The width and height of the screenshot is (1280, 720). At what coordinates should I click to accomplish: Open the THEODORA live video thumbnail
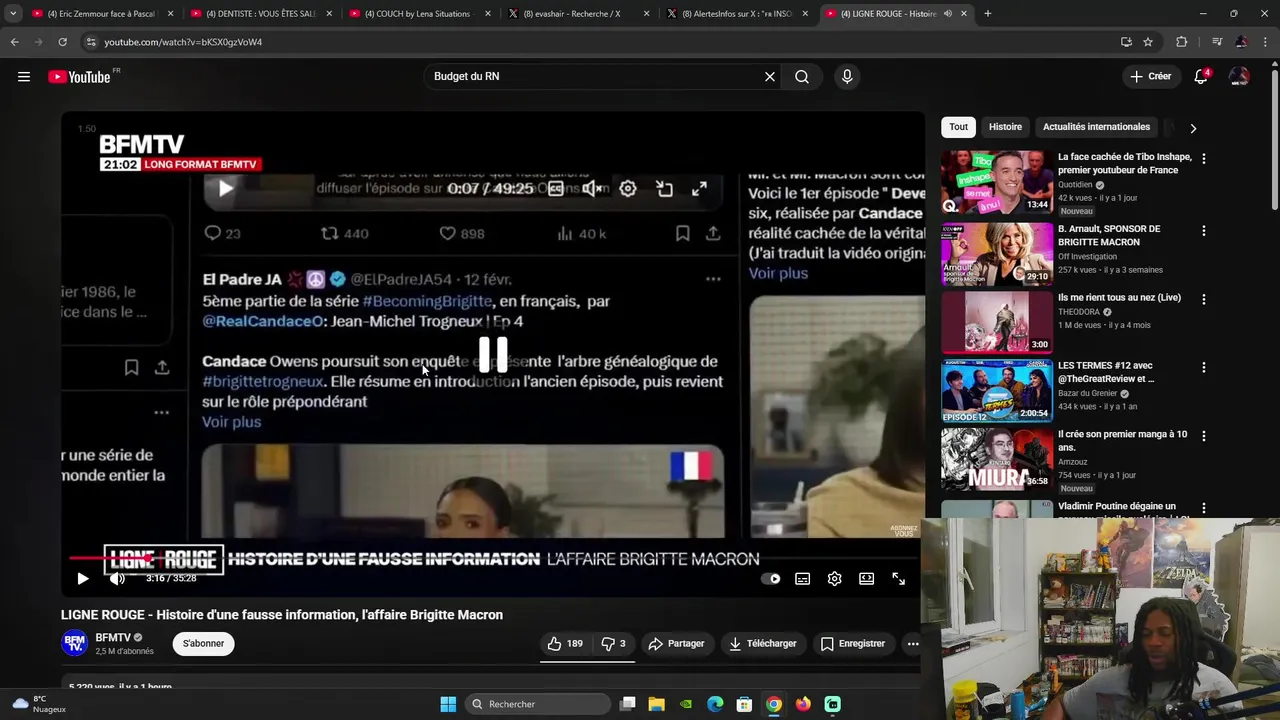tap(997, 322)
